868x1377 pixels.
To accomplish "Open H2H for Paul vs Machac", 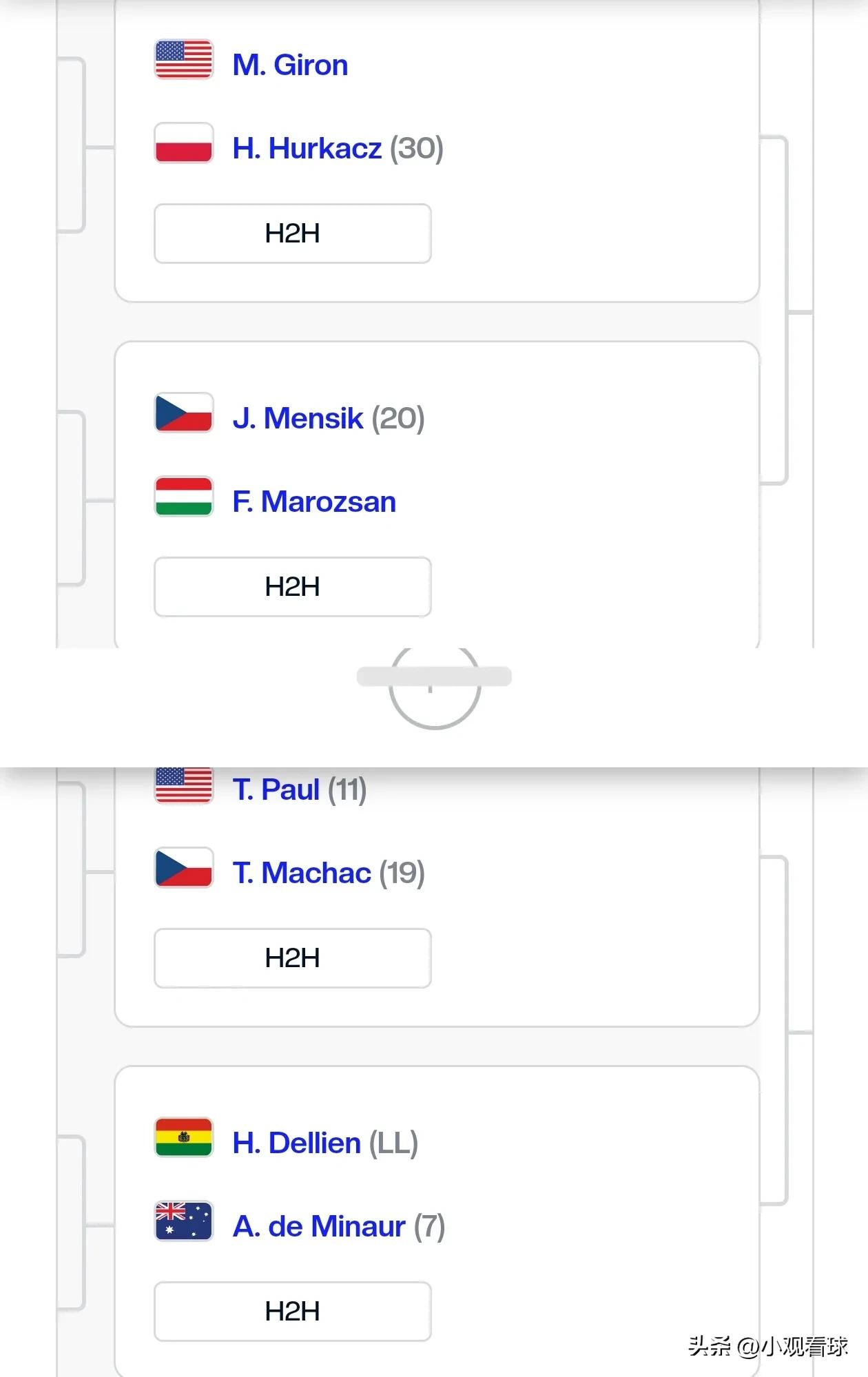I will point(293,958).
